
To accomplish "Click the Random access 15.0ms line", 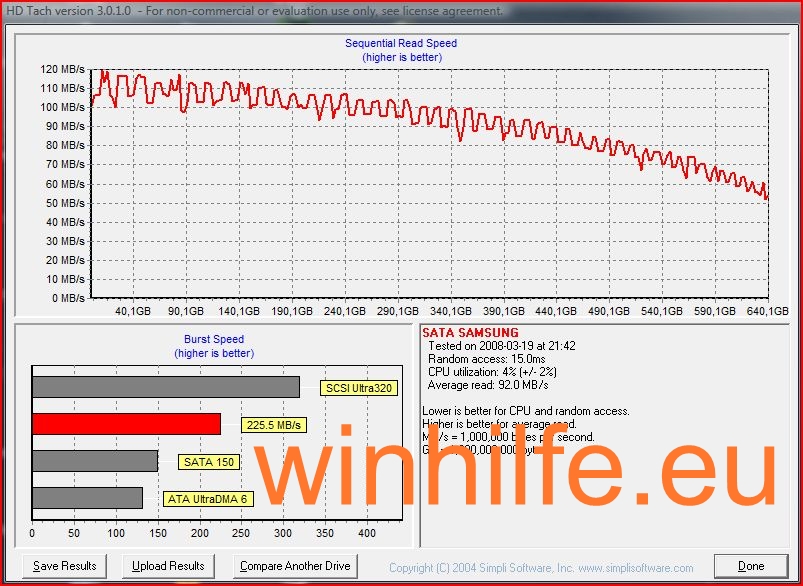I will point(487,359).
